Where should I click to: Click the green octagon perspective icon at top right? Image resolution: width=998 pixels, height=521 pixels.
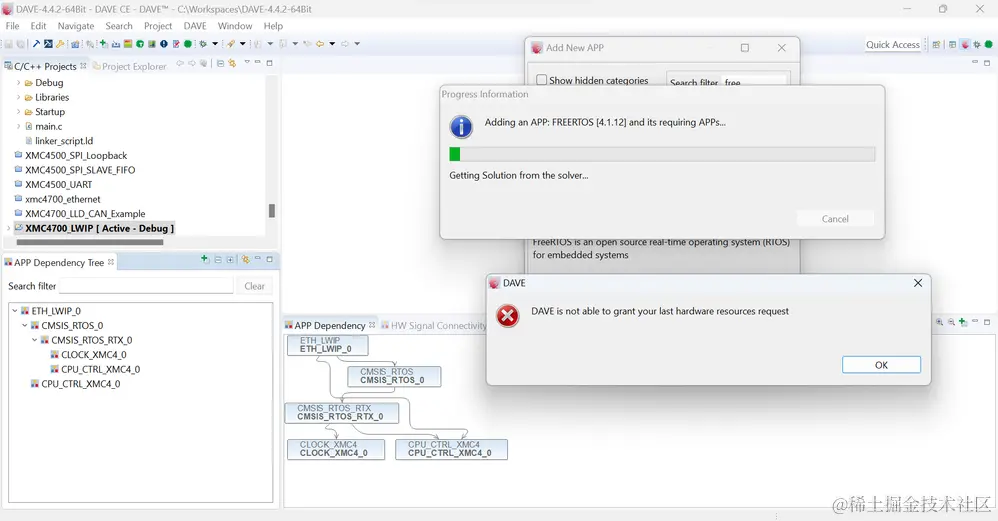click(x=988, y=45)
